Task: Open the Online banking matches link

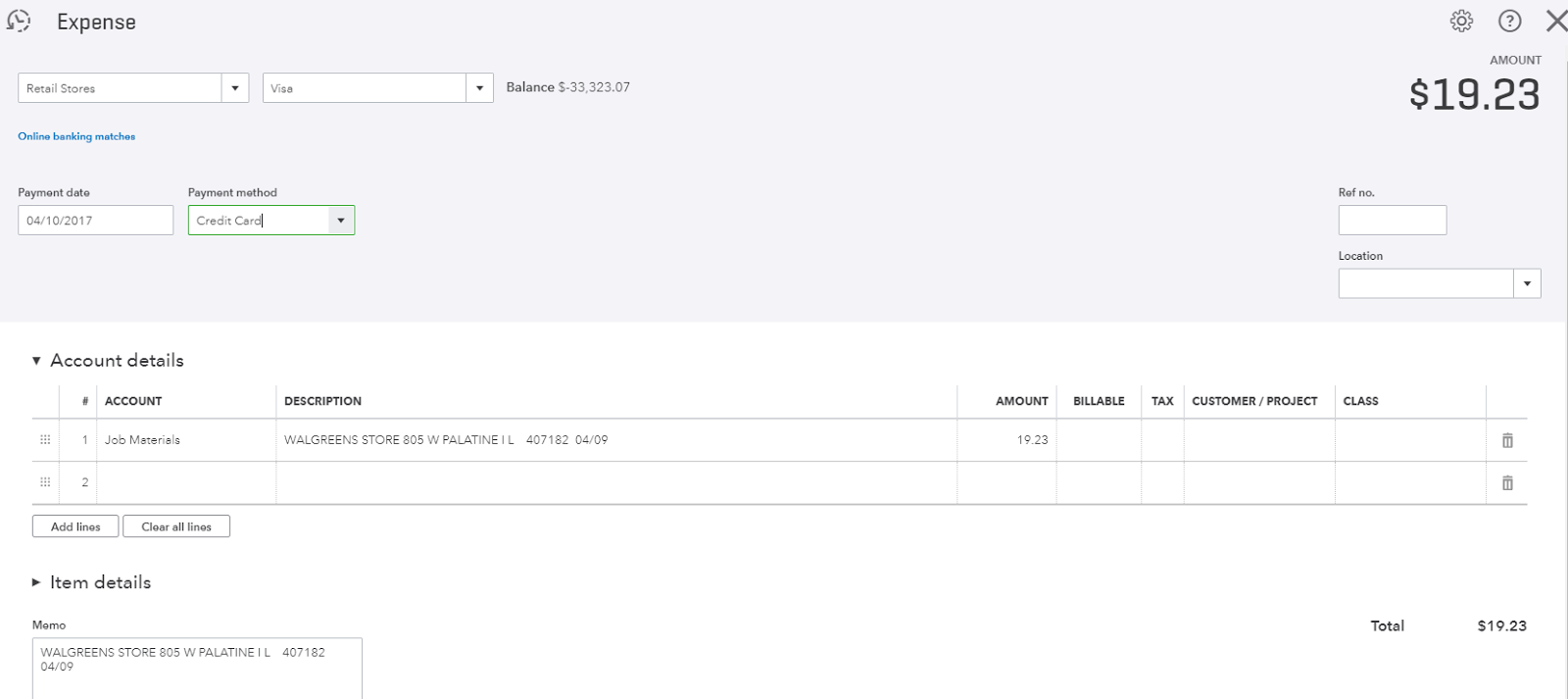Action: point(76,136)
